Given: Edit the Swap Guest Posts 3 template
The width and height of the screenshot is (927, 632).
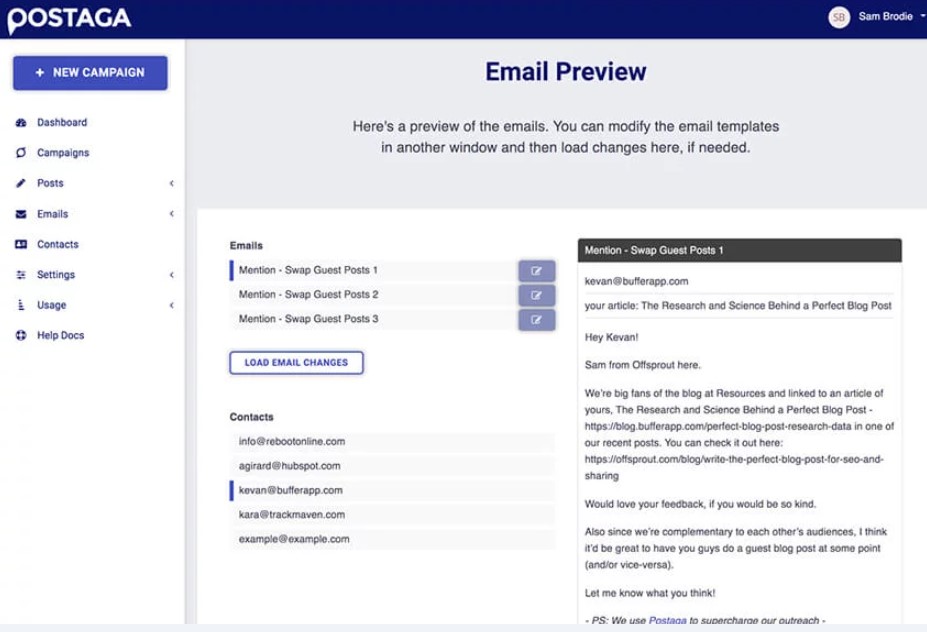Looking at the screenshot, I should pos(536,320).
